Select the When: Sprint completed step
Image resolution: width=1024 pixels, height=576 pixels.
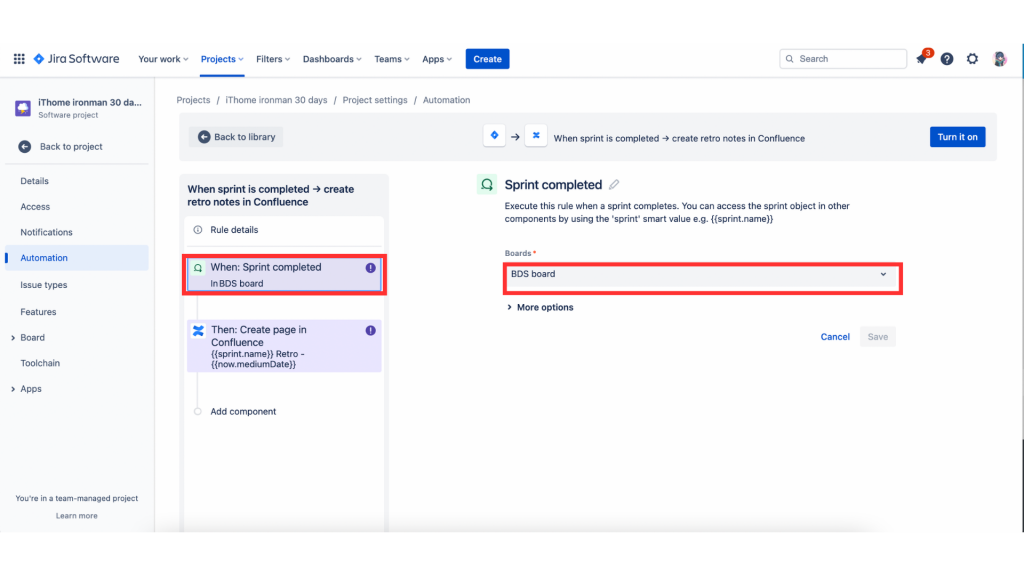click(284, 274)
